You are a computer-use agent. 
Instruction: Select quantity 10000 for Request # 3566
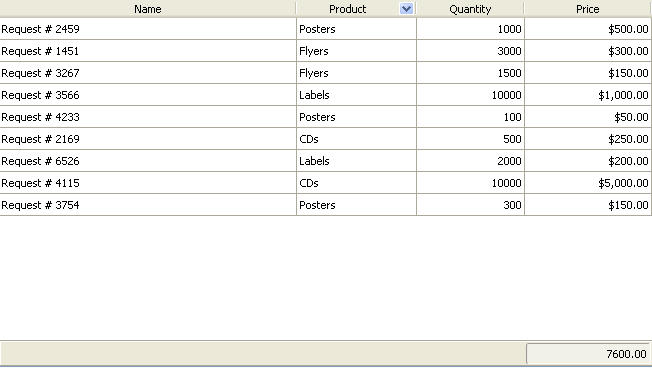point(470,95)
